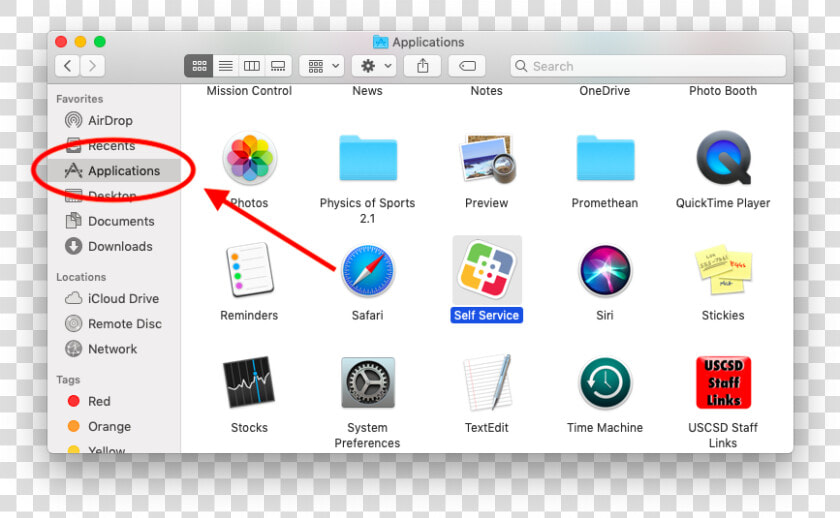840x518 pixels.
Task: Click the AirDrop sidebar icon
Action: [73, 120]
